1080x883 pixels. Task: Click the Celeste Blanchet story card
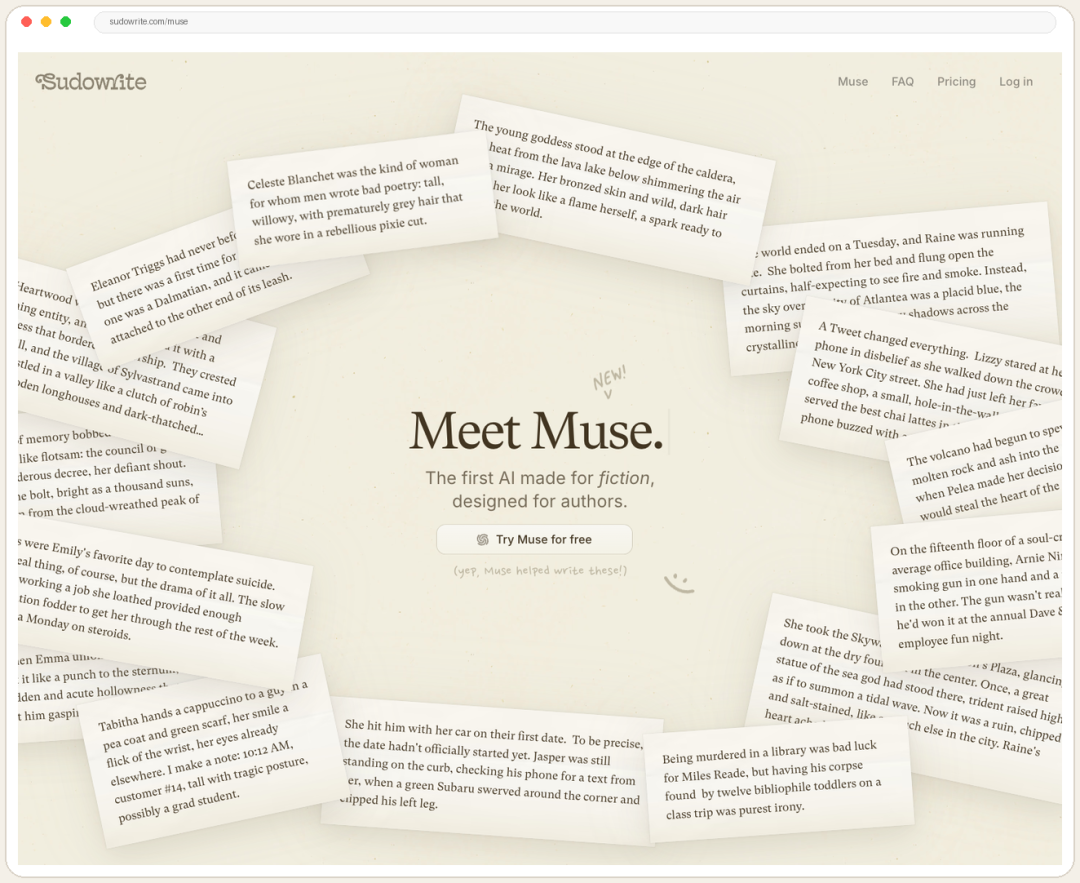pyautogui.click(x=362, y=200)
